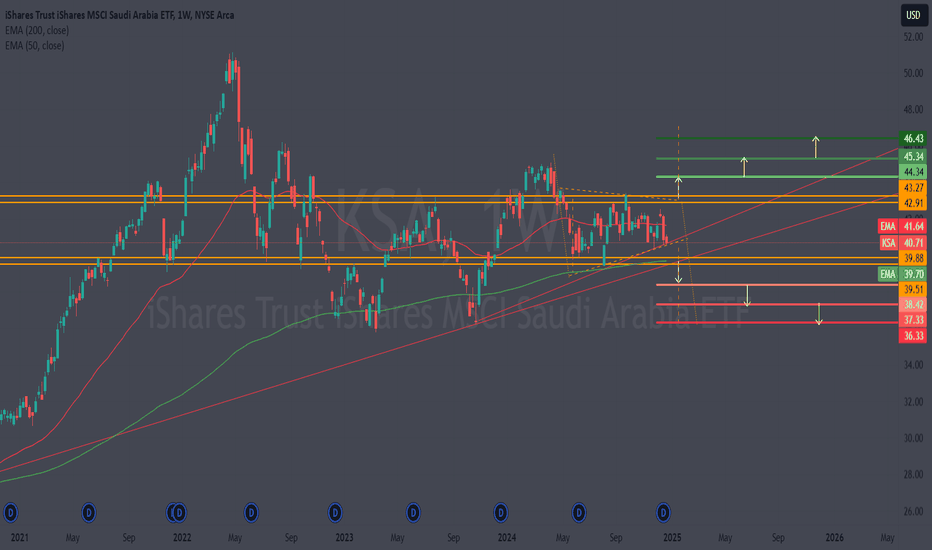
Task: Click the 39.88 orange price label
Action: (x=912, y=258)
